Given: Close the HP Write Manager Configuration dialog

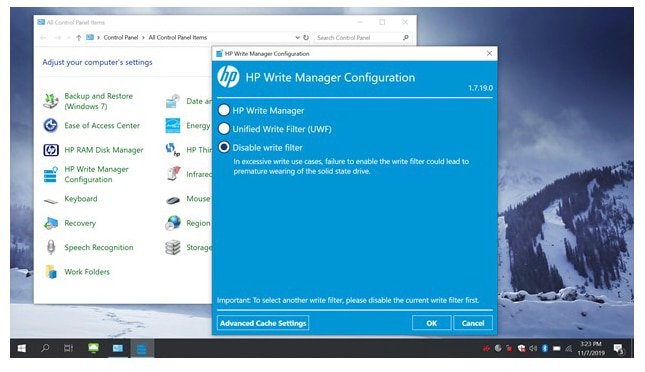Looking at the screenshot, I should 489,53.
